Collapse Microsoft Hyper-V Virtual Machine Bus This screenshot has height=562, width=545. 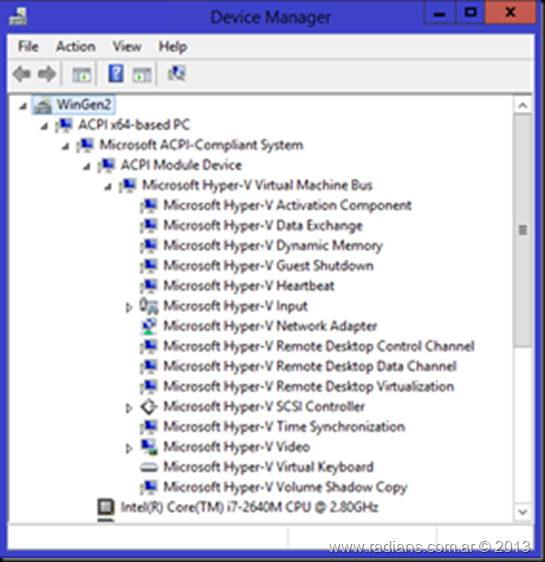point(108,186)
